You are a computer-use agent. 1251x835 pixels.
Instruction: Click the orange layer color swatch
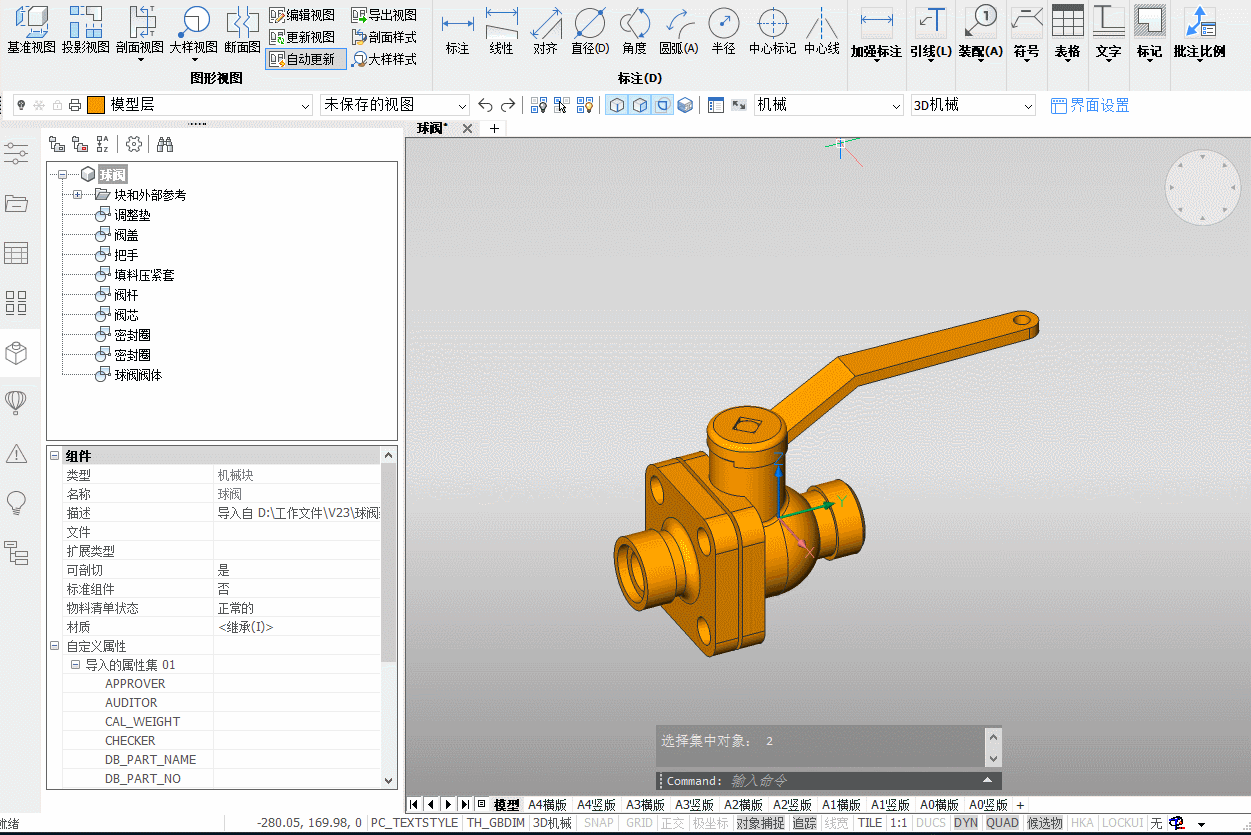coord(96,105)
